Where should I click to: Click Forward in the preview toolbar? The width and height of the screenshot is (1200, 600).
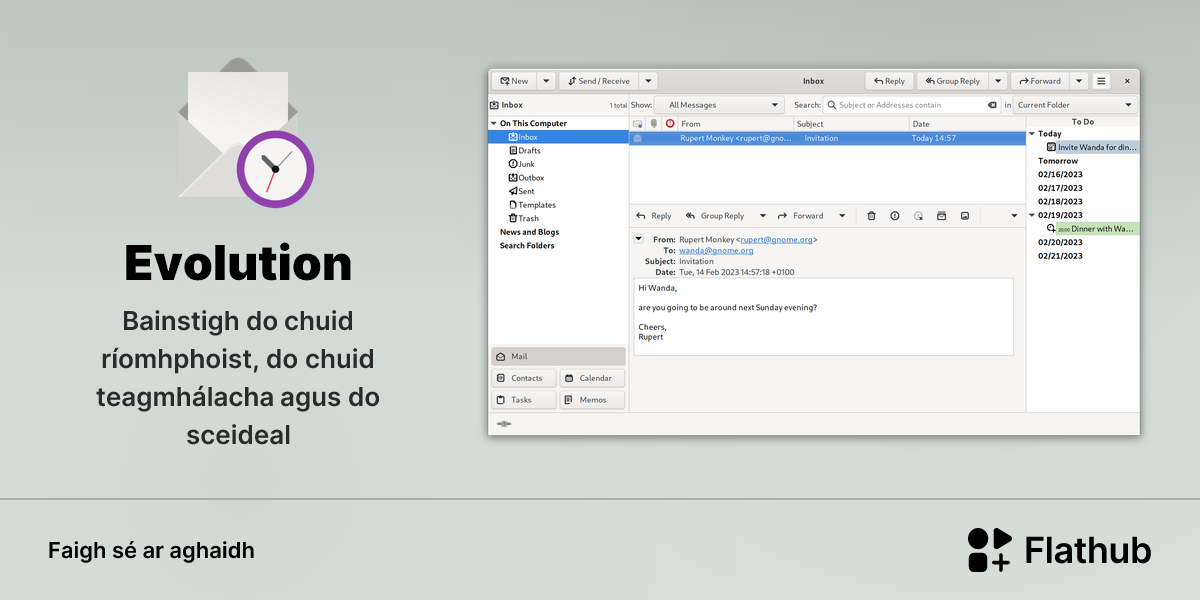(800, 216)
